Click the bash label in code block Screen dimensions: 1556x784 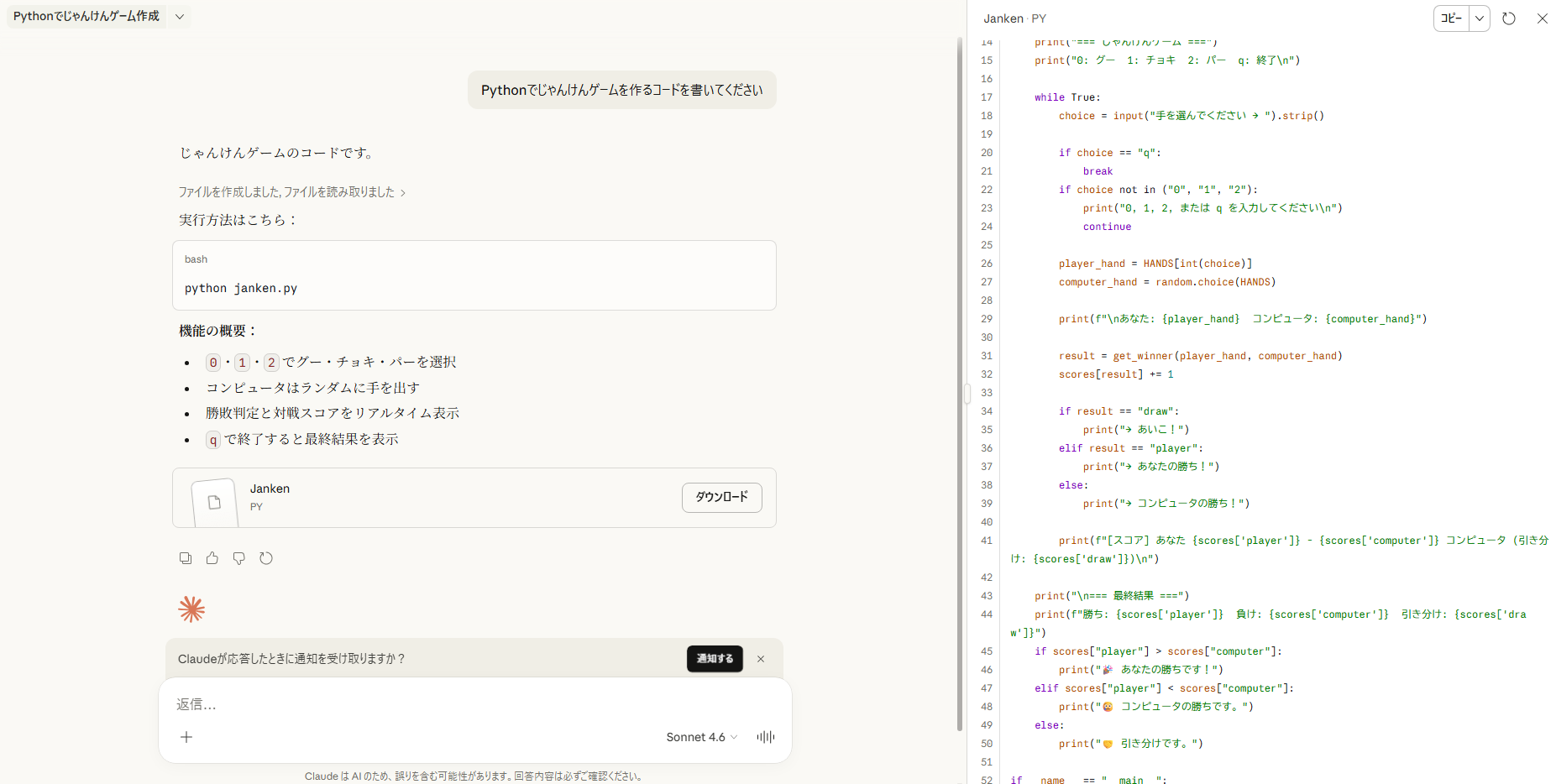(x=196, y=259)
